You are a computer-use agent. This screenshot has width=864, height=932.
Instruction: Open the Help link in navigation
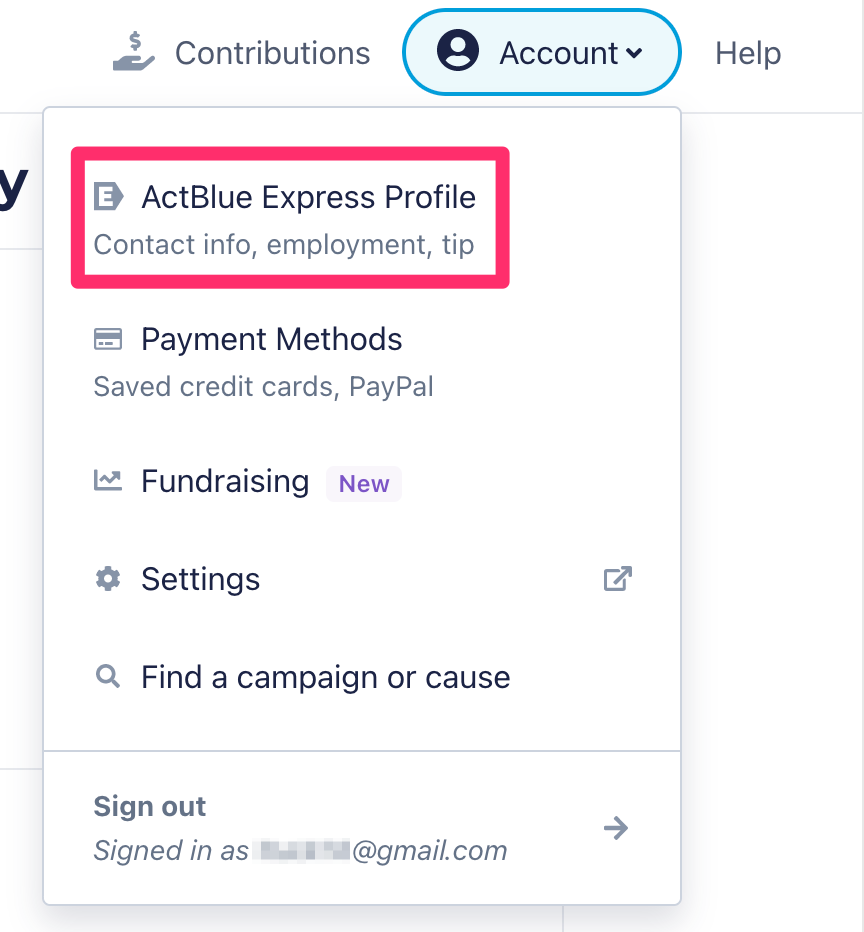[748, 53]
